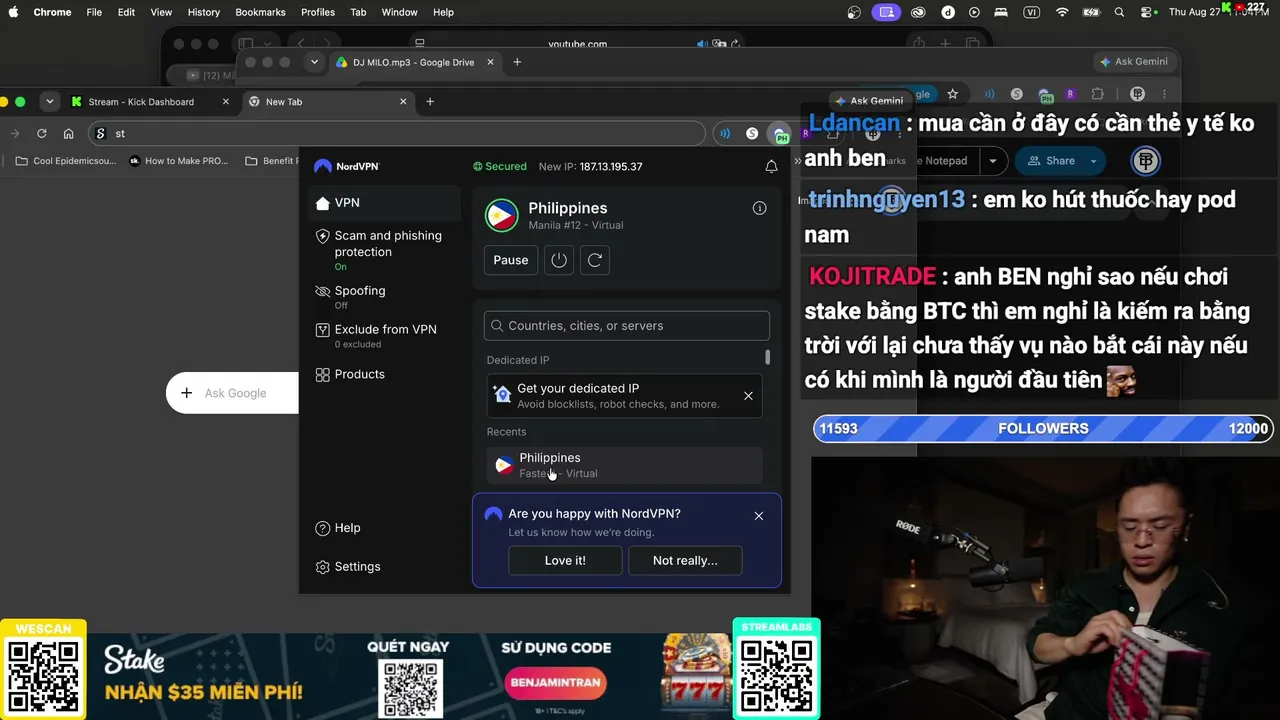Image resolution: width=1280 pixels, height=720 pixels.
Task: Answer Love it! on the survey
Action: [x=565, y=561]
